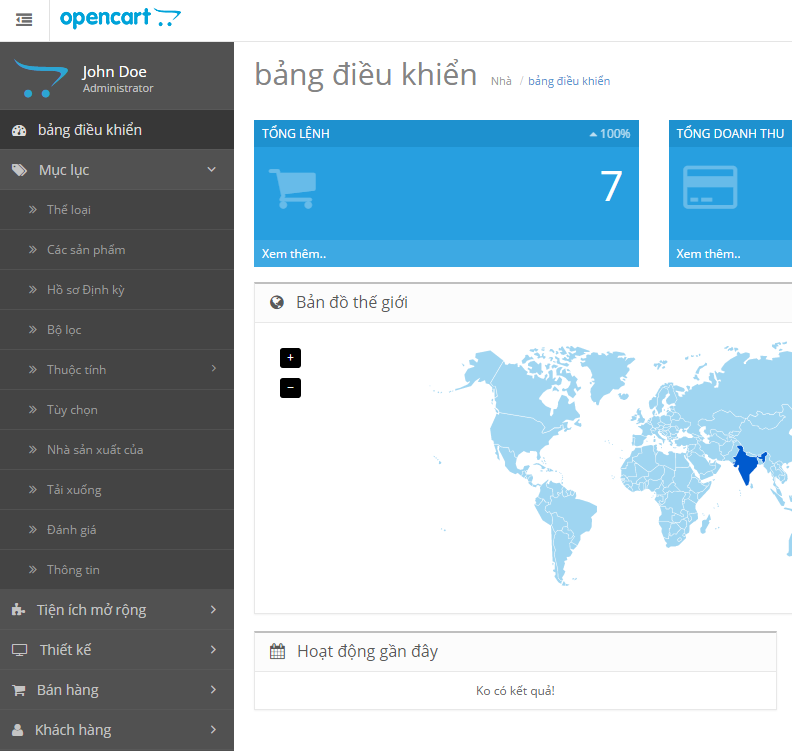Click the 100% indicator in Tổng lệnh tile
The width and height of the screenshot is (792, 751).
point(610,134)
